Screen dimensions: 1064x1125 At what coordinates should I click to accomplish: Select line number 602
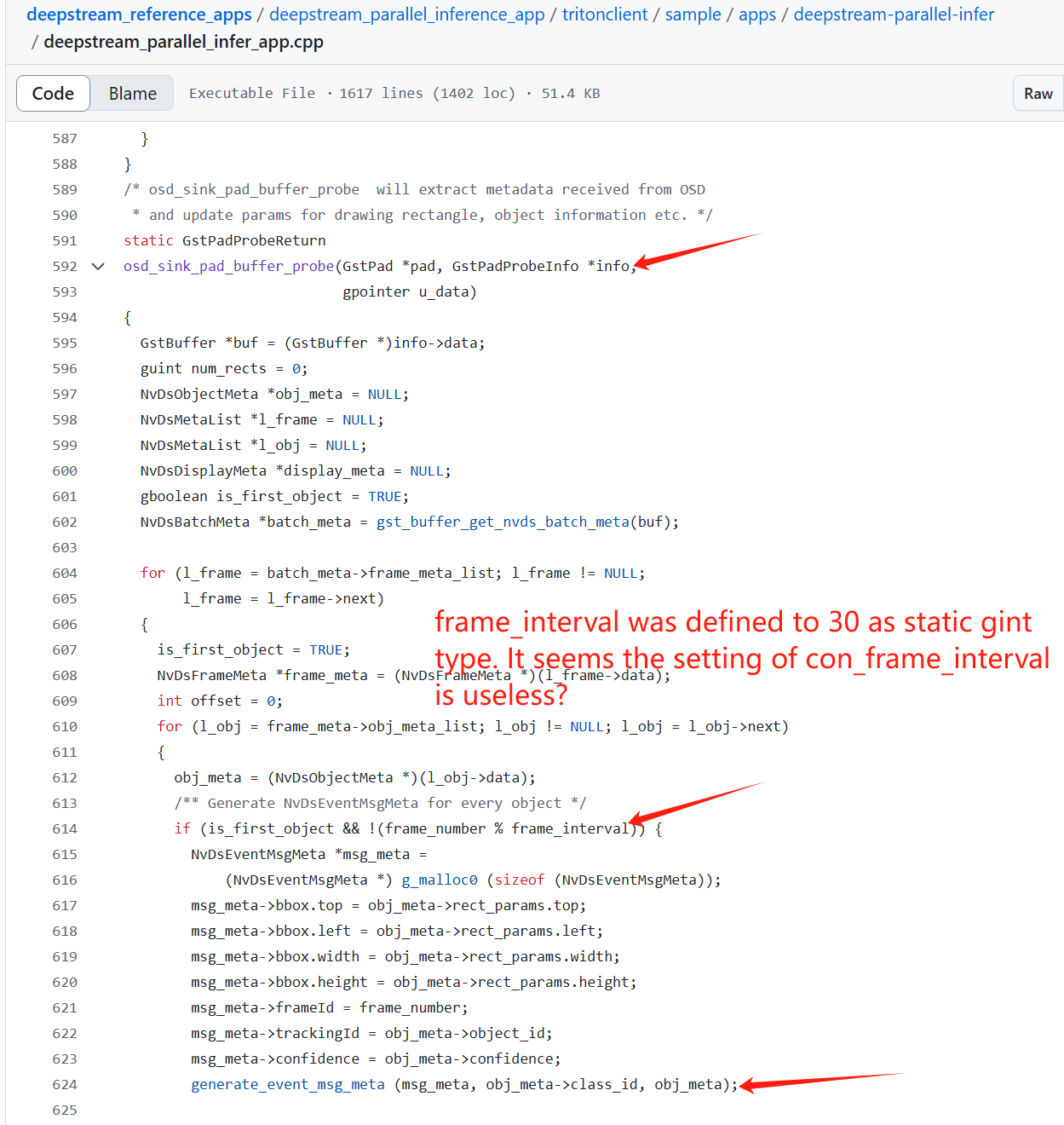tap(65, 522)
